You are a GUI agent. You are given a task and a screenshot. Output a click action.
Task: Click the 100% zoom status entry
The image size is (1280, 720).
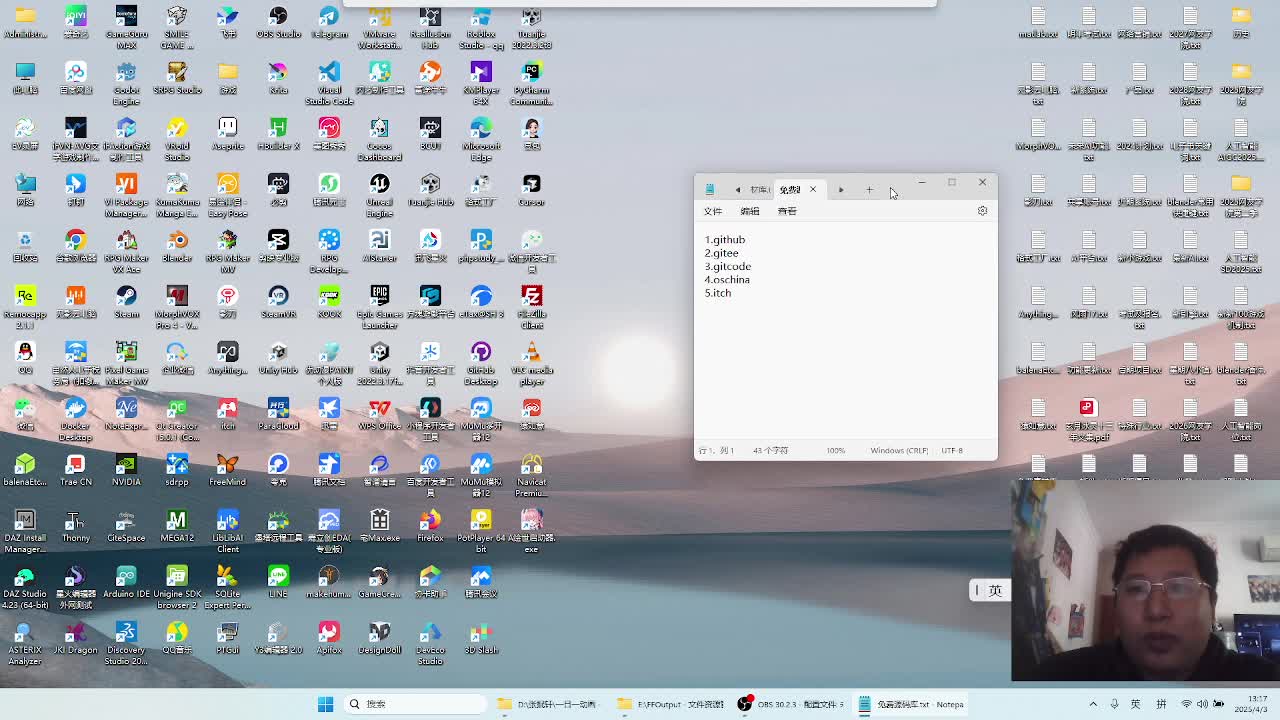[x=835, y=451]
